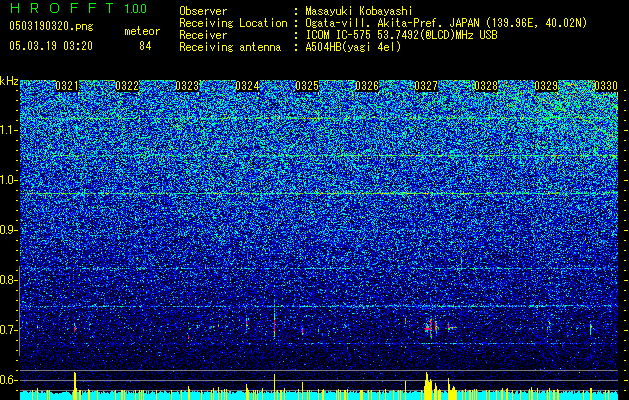Click the A504HB(yagi 4el) antenna value
Viewport: 629px width, 400px height.
353,47
